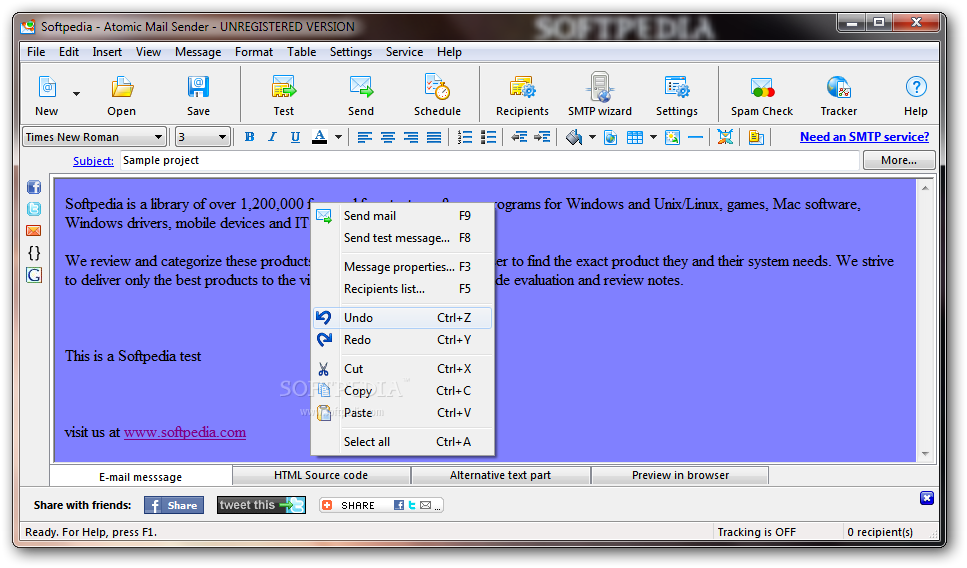Click the Send toolbar icon
Viewport: 967px width, 568px height.
point(361,94)
